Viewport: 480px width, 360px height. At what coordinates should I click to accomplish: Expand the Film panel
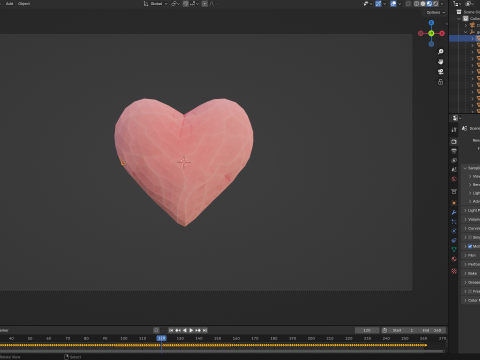[471, 255]
